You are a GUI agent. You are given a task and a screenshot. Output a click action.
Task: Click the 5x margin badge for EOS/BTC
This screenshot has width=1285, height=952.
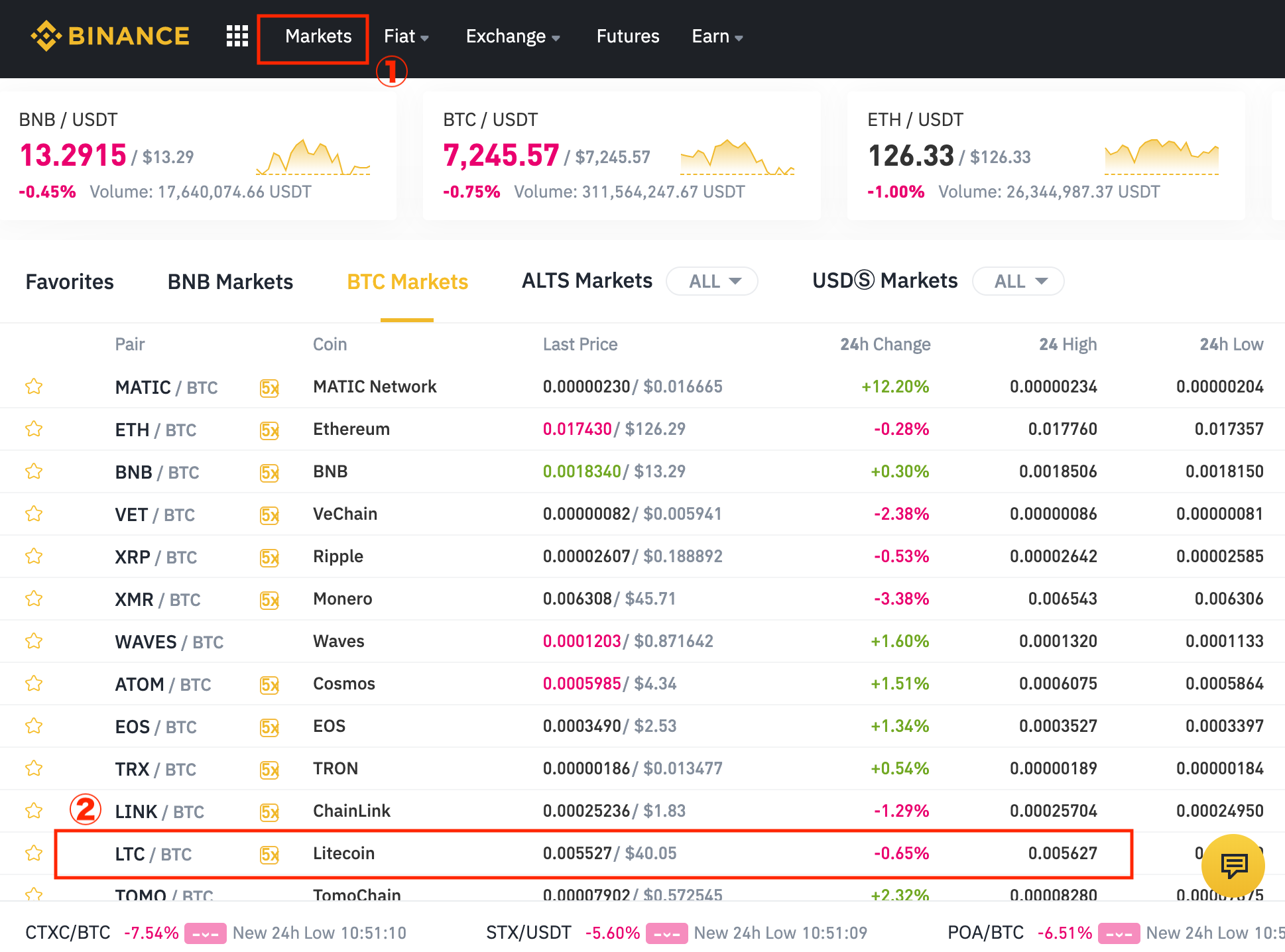click(269, 727)
